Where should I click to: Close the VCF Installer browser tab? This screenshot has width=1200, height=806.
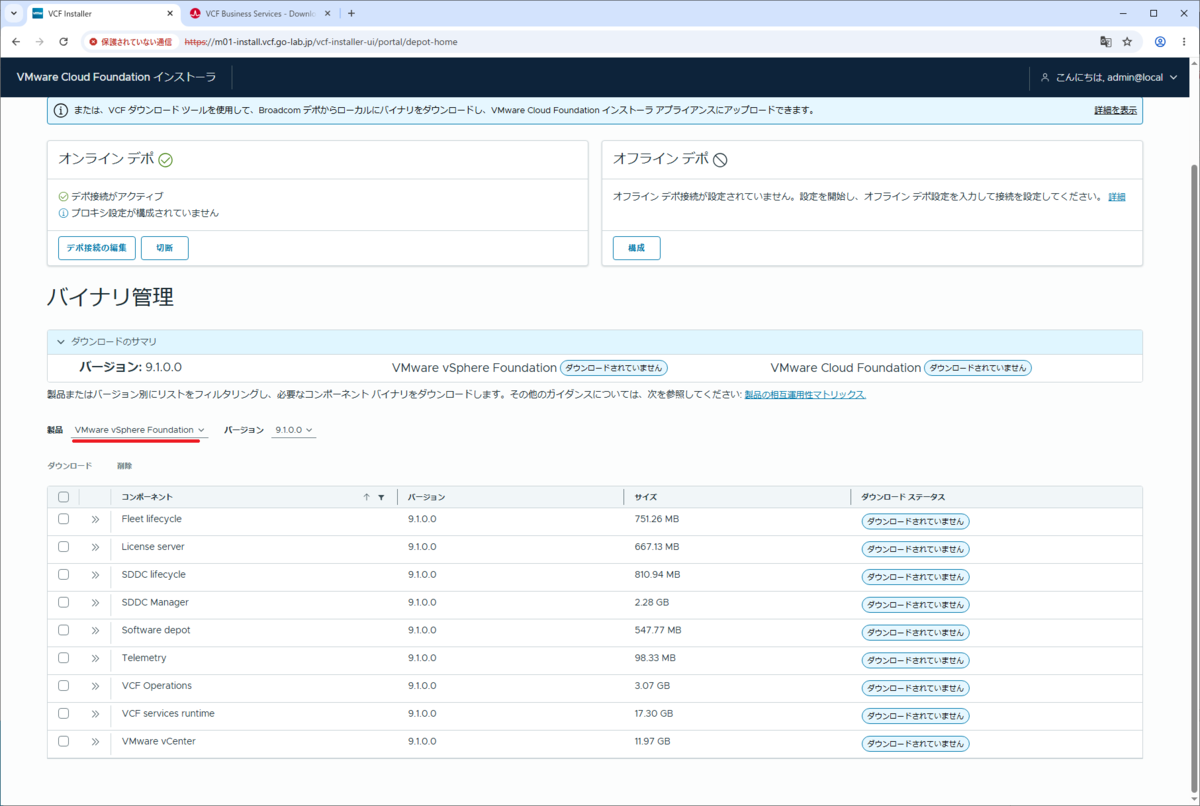coord(169,13)
